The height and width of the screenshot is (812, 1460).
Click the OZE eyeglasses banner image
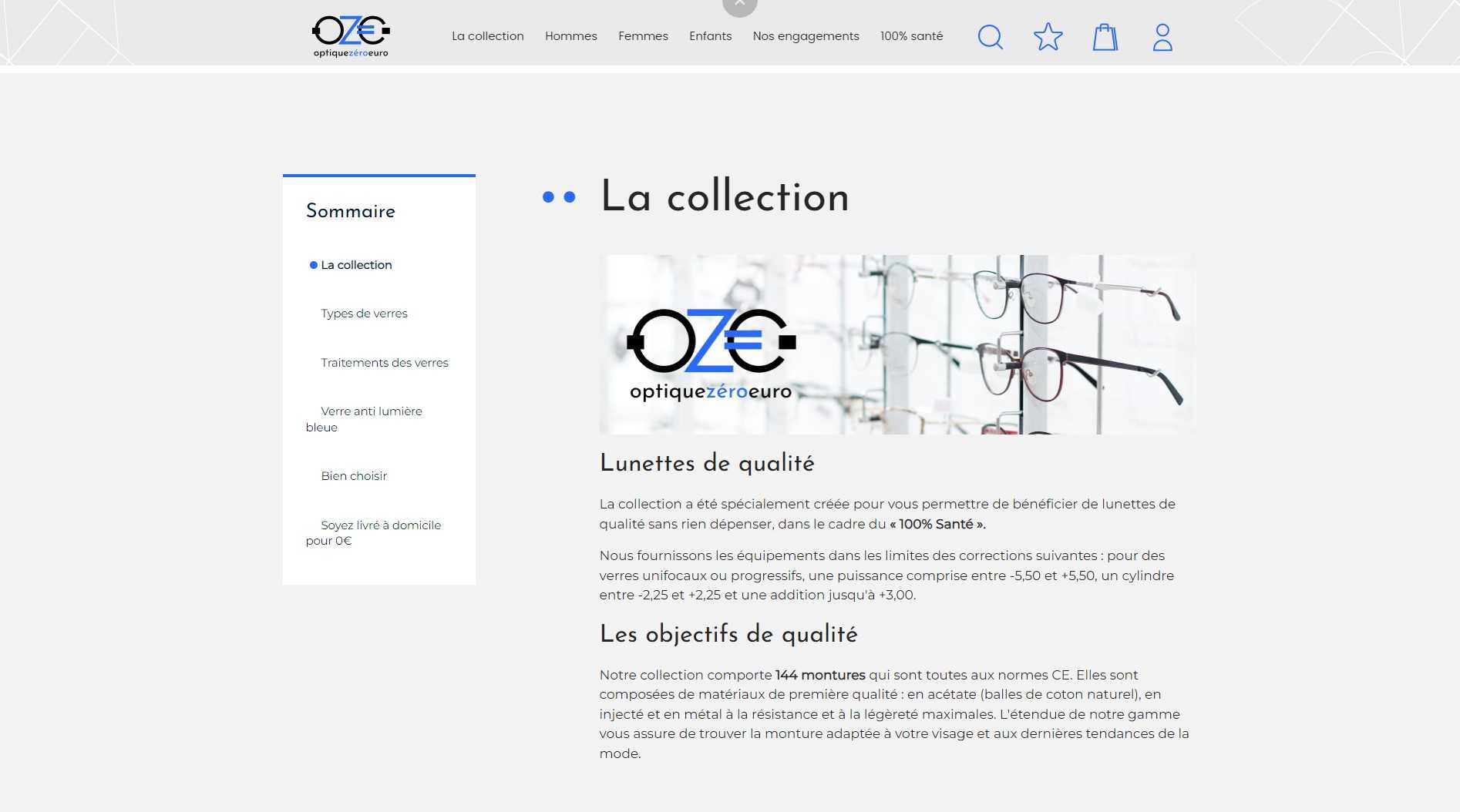(897, 344)
